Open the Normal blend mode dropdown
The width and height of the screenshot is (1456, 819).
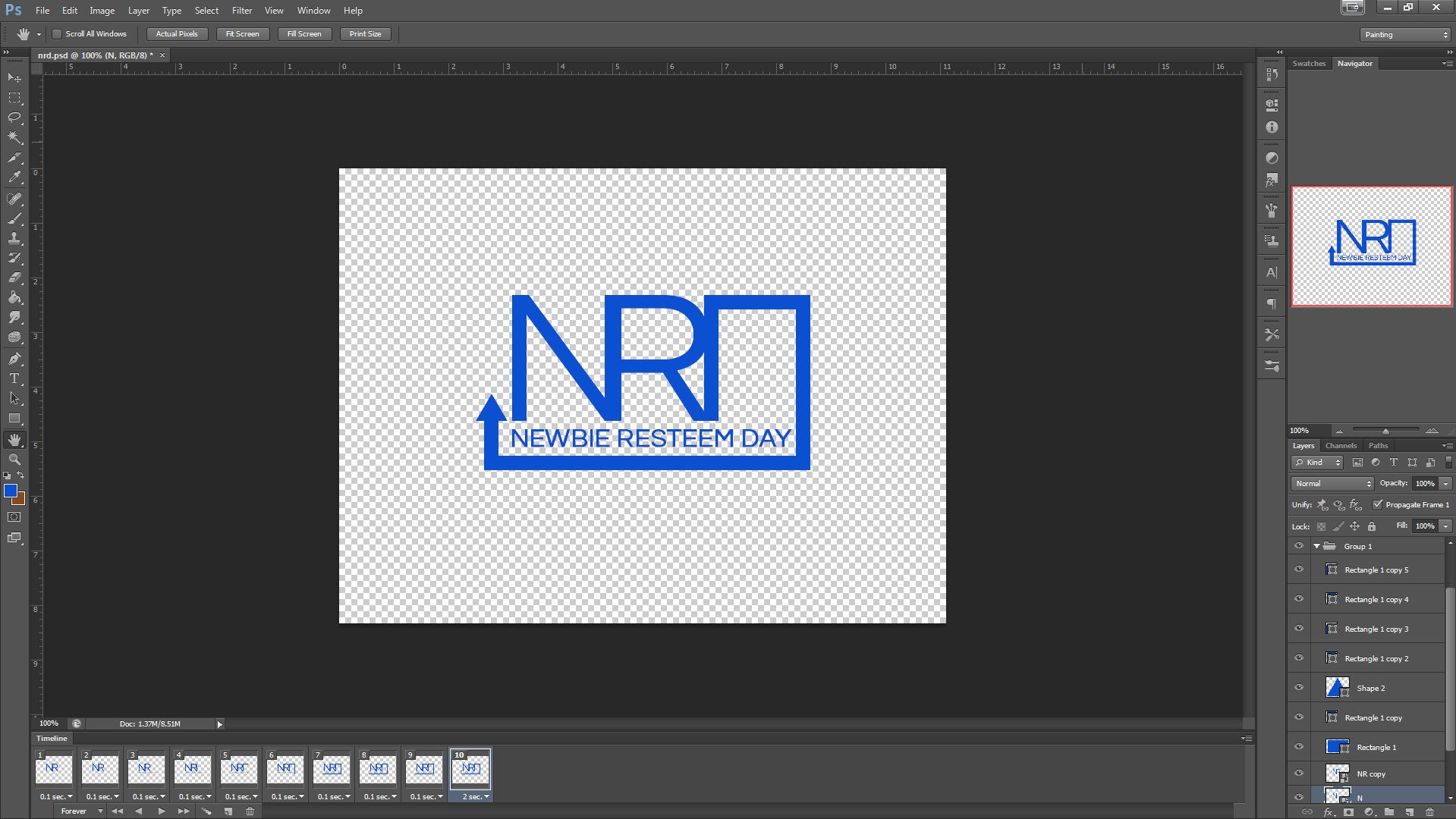click(1332, 484)
